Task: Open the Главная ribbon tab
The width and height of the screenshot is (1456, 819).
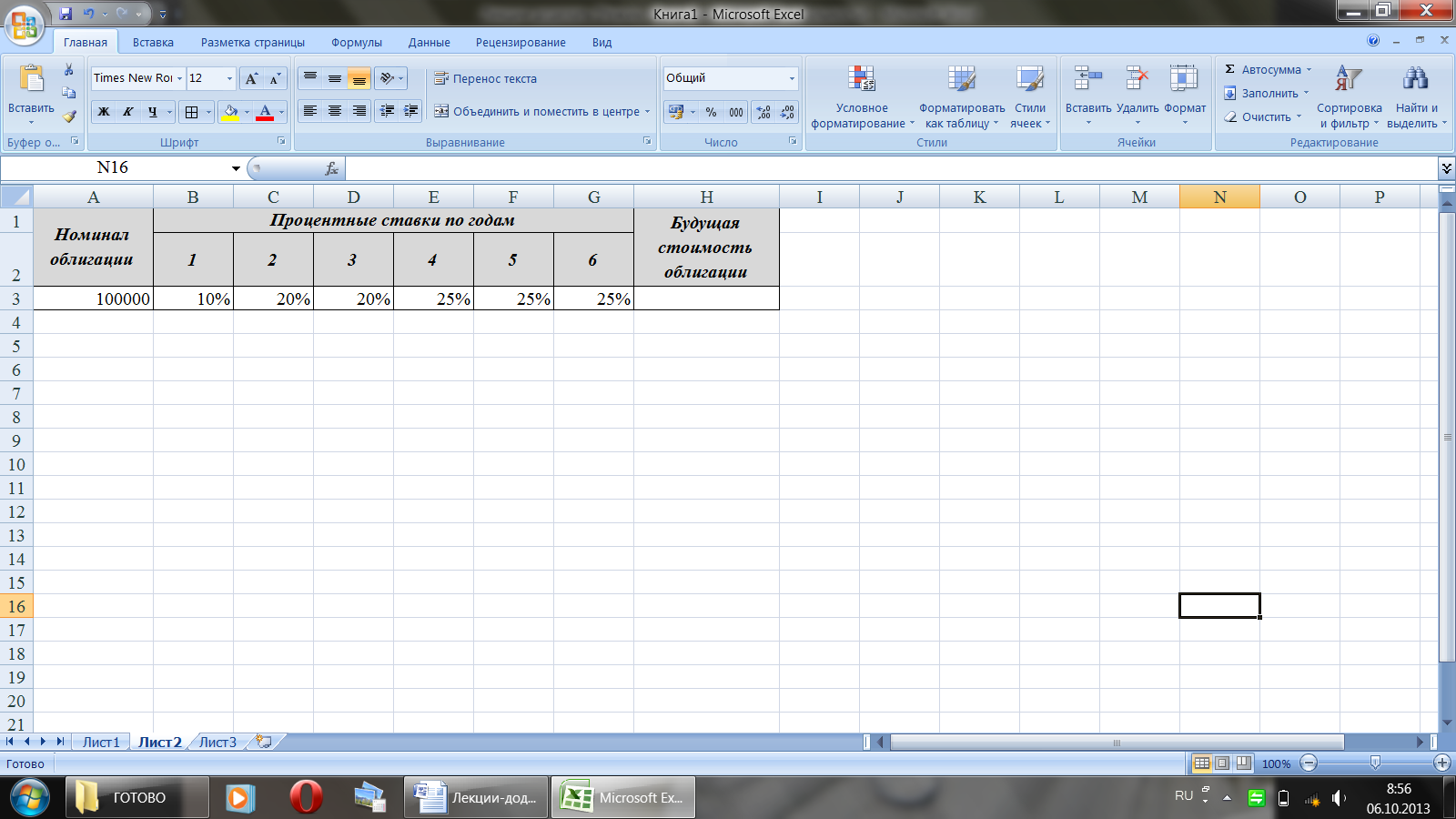Action: coord(86,42)
